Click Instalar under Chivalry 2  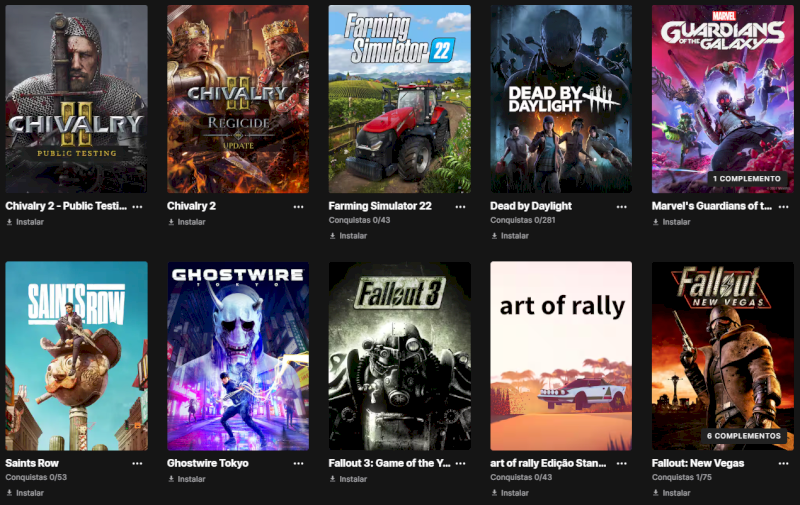pyautogui.click(x=187, y=222)
